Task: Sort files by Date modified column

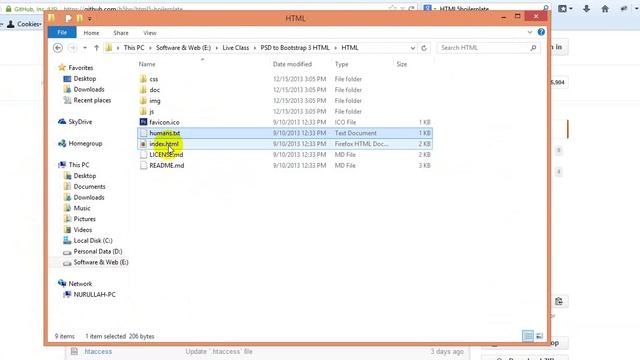Action: [292, 64]
